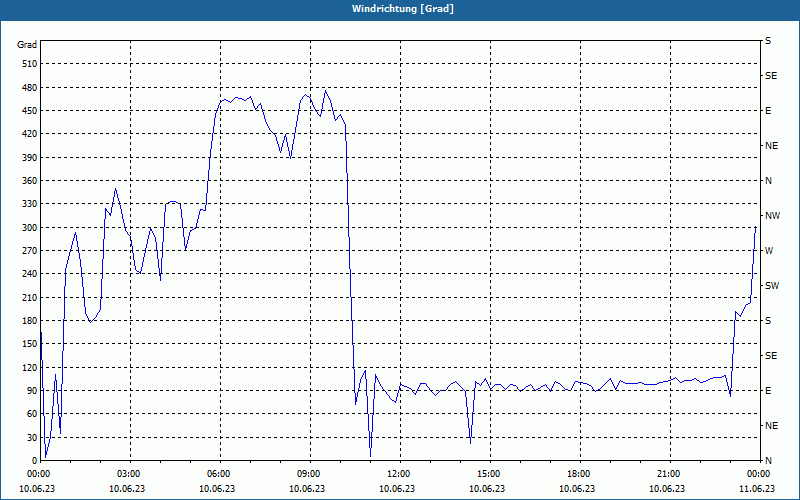Image resolution: width=800 pixels, height=500 pixels.
Task: Select the NE compass label level with 30
Action: pyautogui.click(x=771, y=426)
